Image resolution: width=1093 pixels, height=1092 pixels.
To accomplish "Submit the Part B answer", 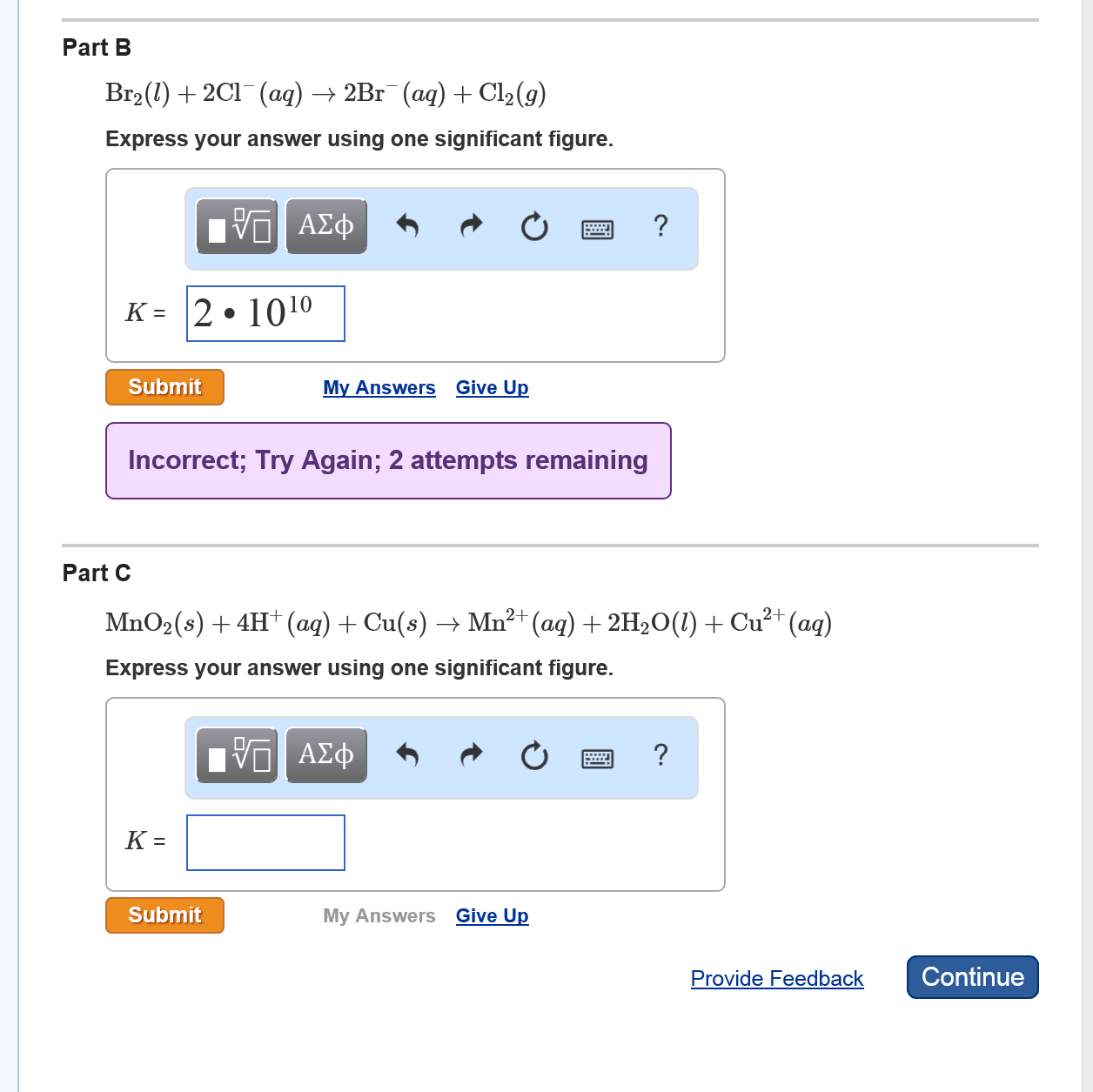I will (x=164, y=387).
